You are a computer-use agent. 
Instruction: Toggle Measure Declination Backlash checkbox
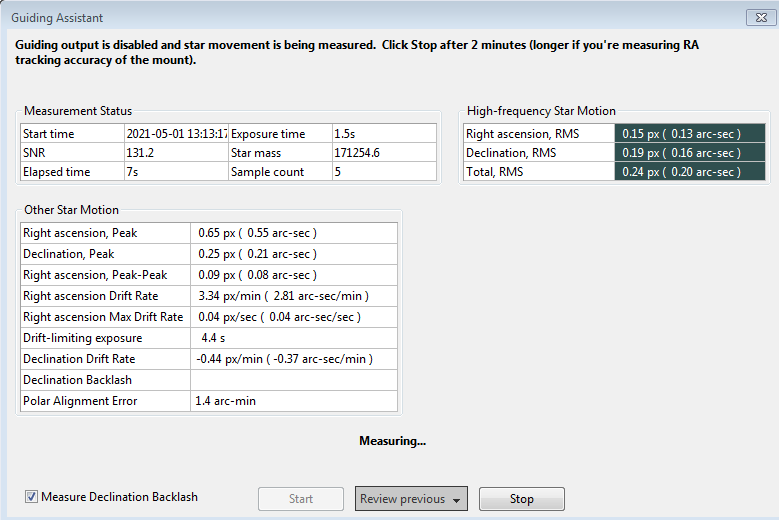click(31, 496)
